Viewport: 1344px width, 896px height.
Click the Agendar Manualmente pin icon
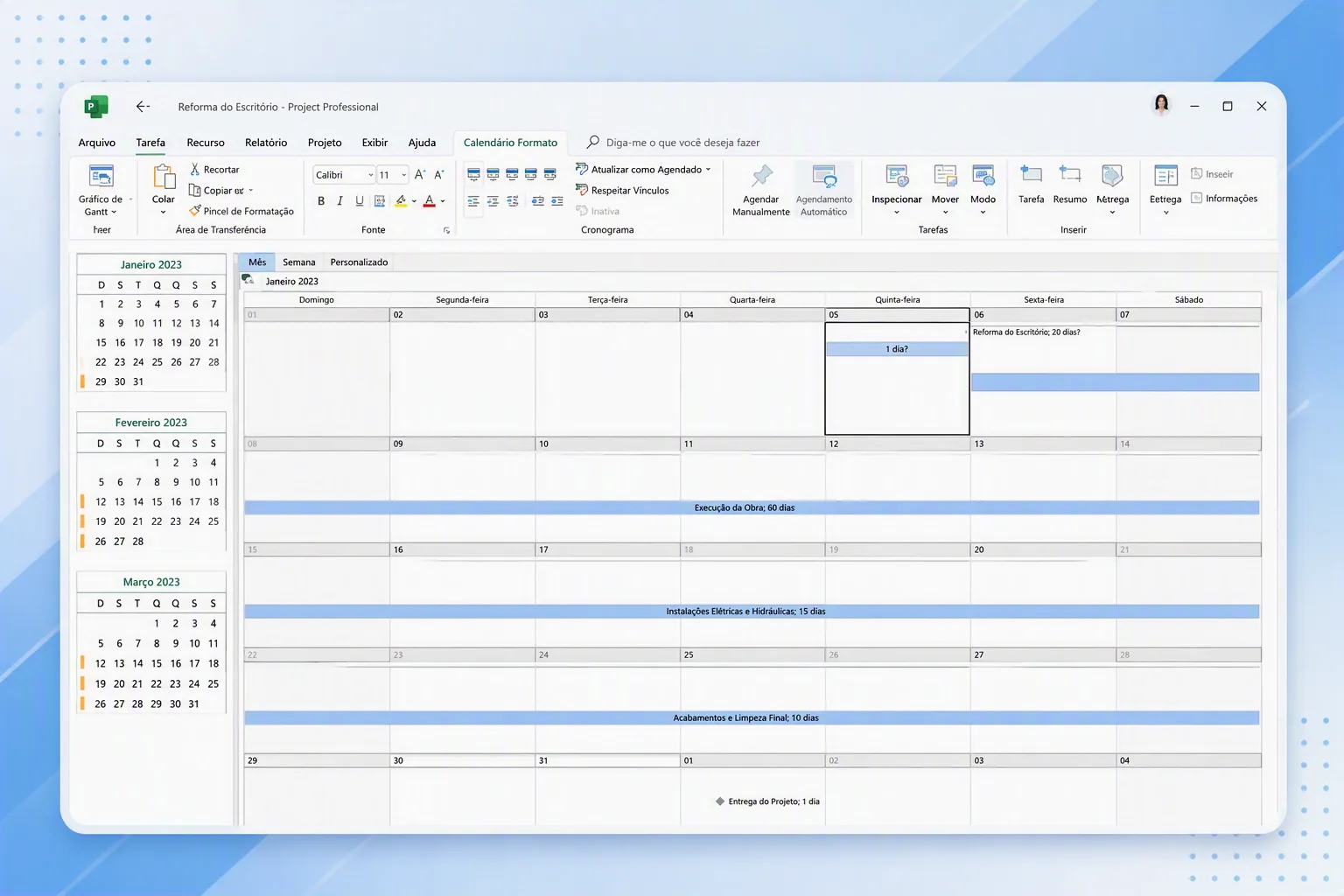762,176
